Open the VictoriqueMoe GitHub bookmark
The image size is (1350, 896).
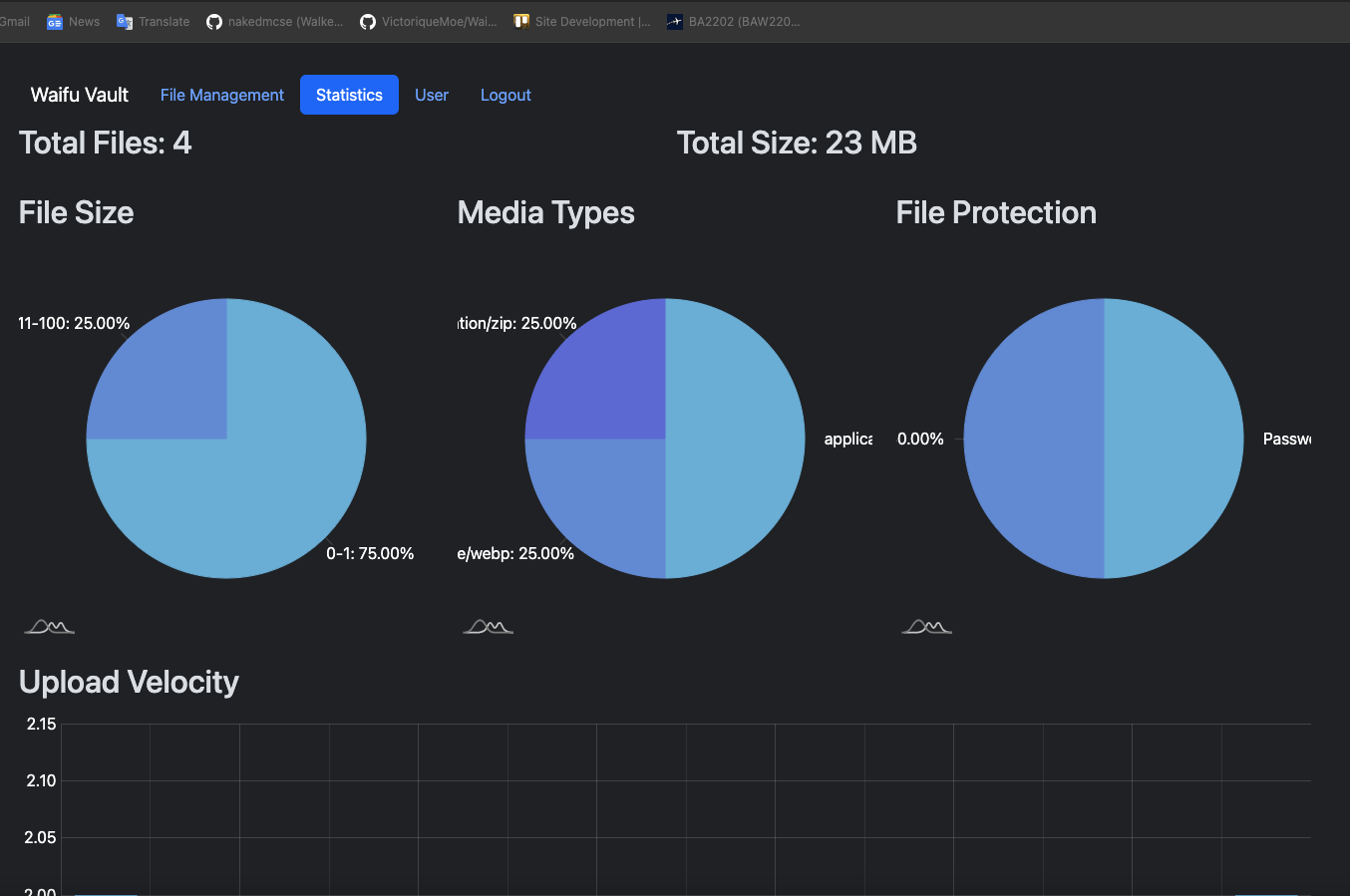(429, 22)
